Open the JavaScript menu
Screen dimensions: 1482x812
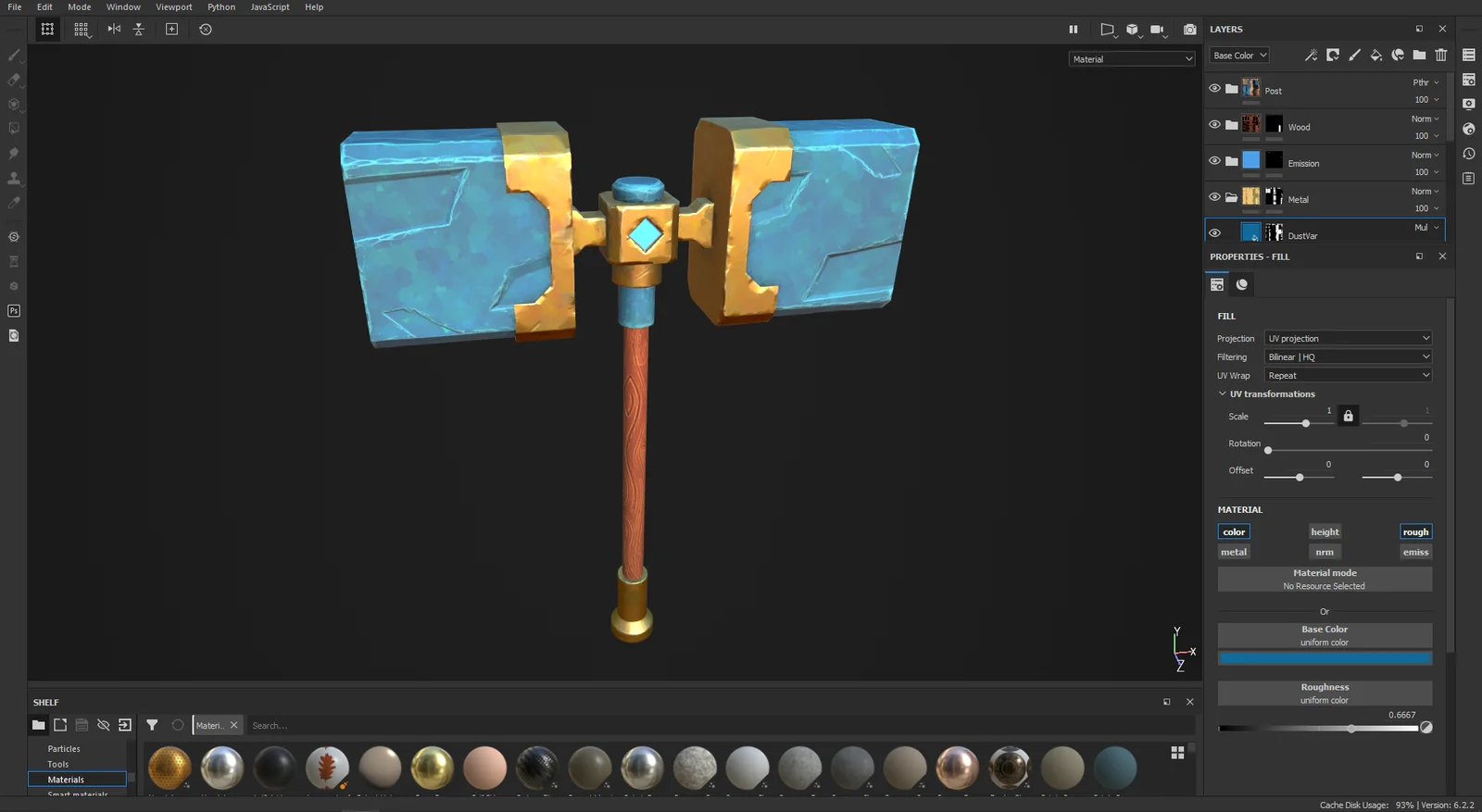click(x=270, y=6)
